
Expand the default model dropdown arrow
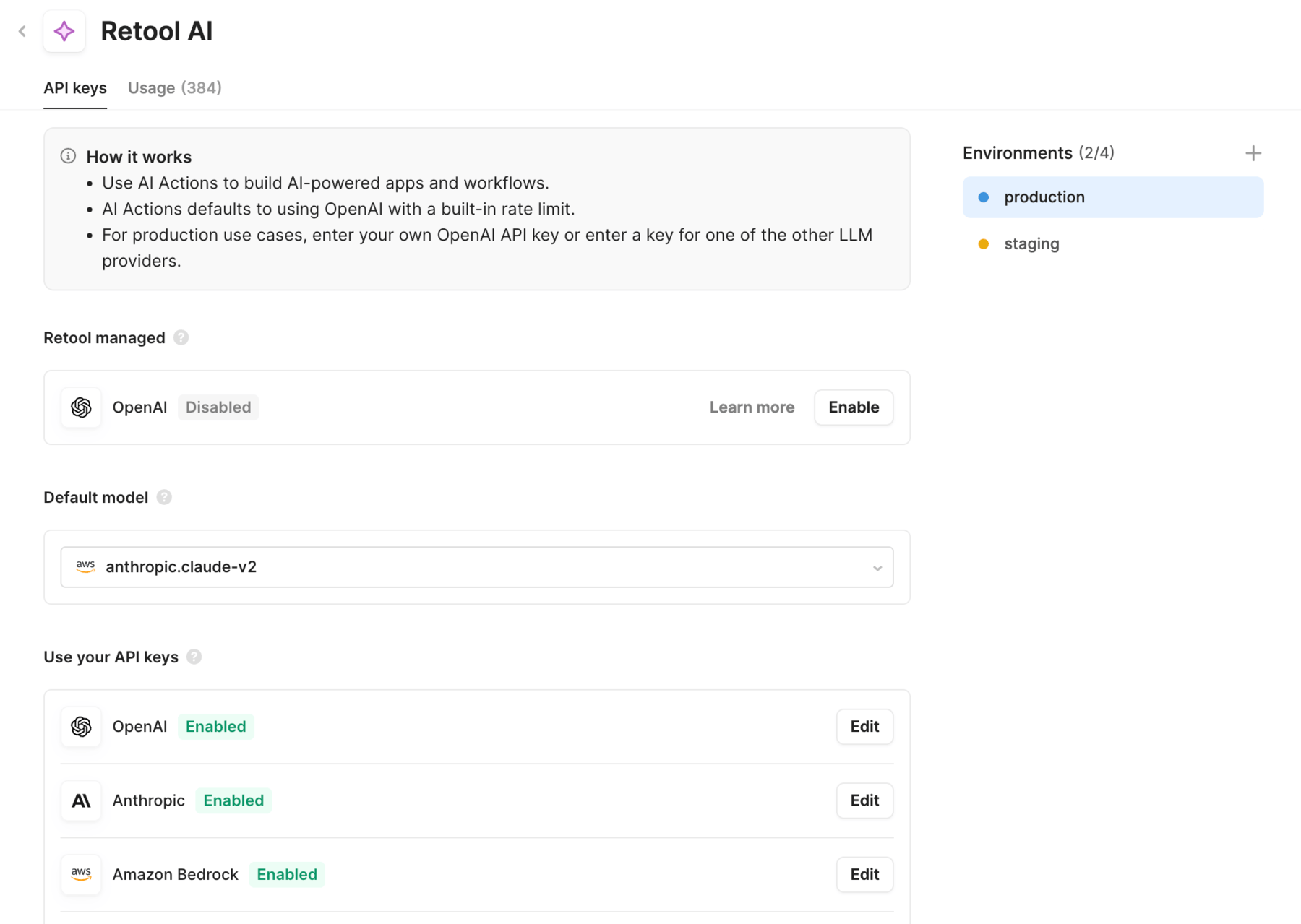point(877,568)
